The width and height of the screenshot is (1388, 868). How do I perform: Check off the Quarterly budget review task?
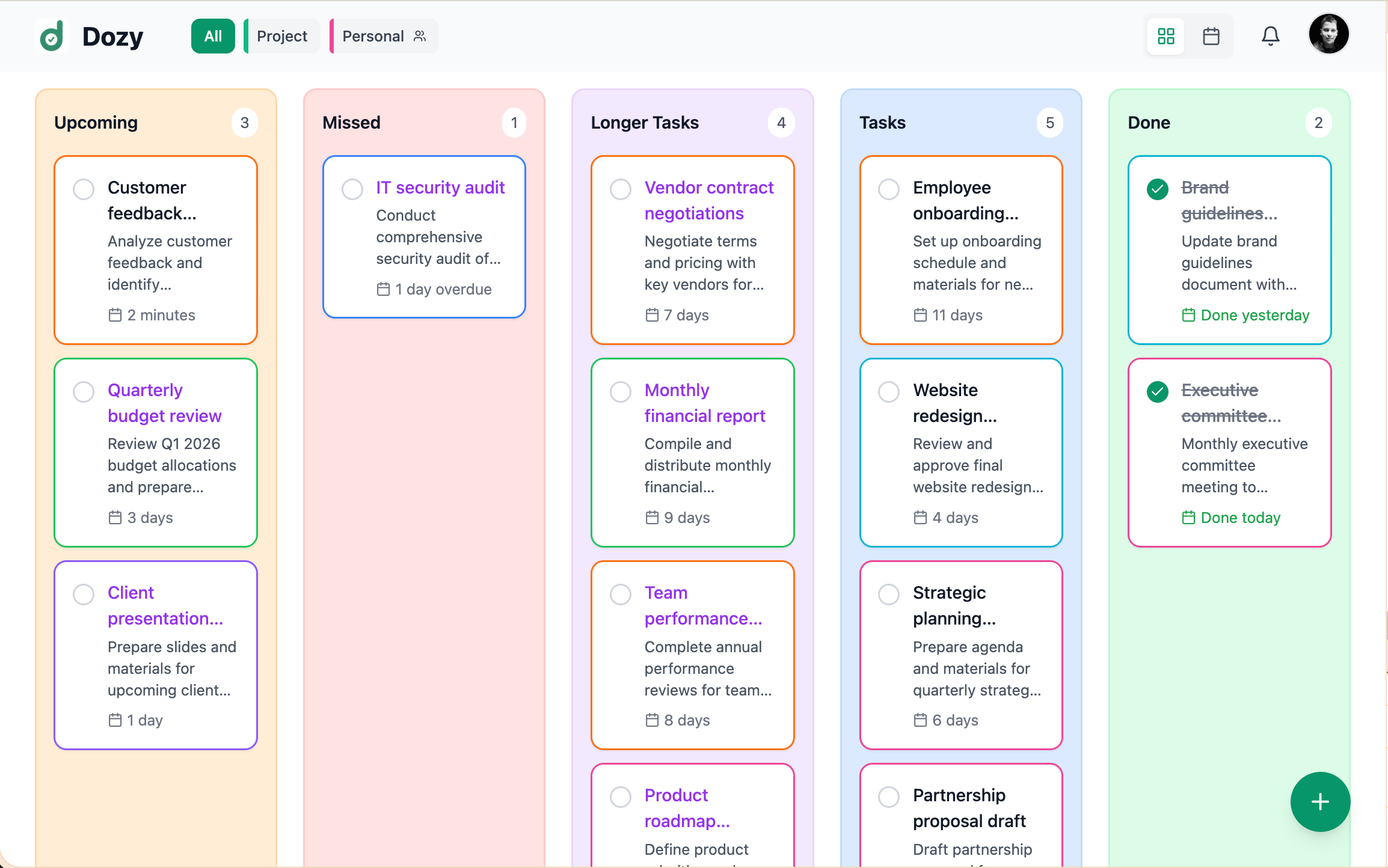pos(84,391)
